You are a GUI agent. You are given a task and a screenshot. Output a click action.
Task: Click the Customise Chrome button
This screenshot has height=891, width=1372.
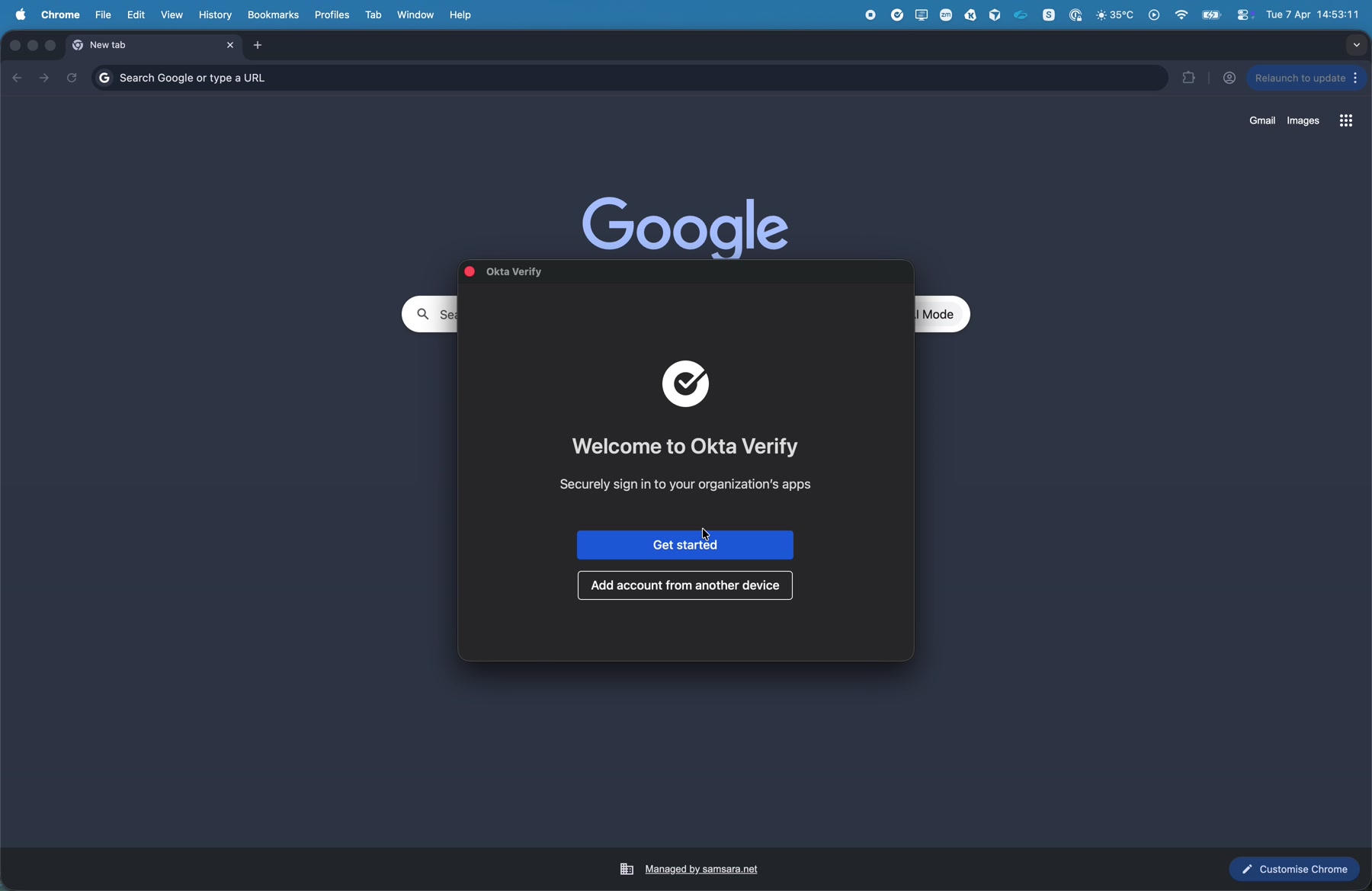click(1294, 869)
